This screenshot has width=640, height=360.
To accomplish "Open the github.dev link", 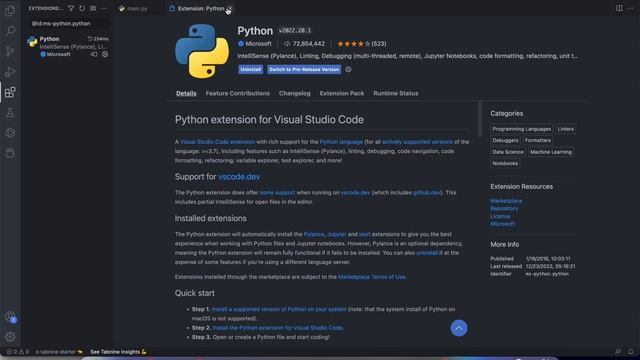I will pyautogui.click(x=427, y=192).
